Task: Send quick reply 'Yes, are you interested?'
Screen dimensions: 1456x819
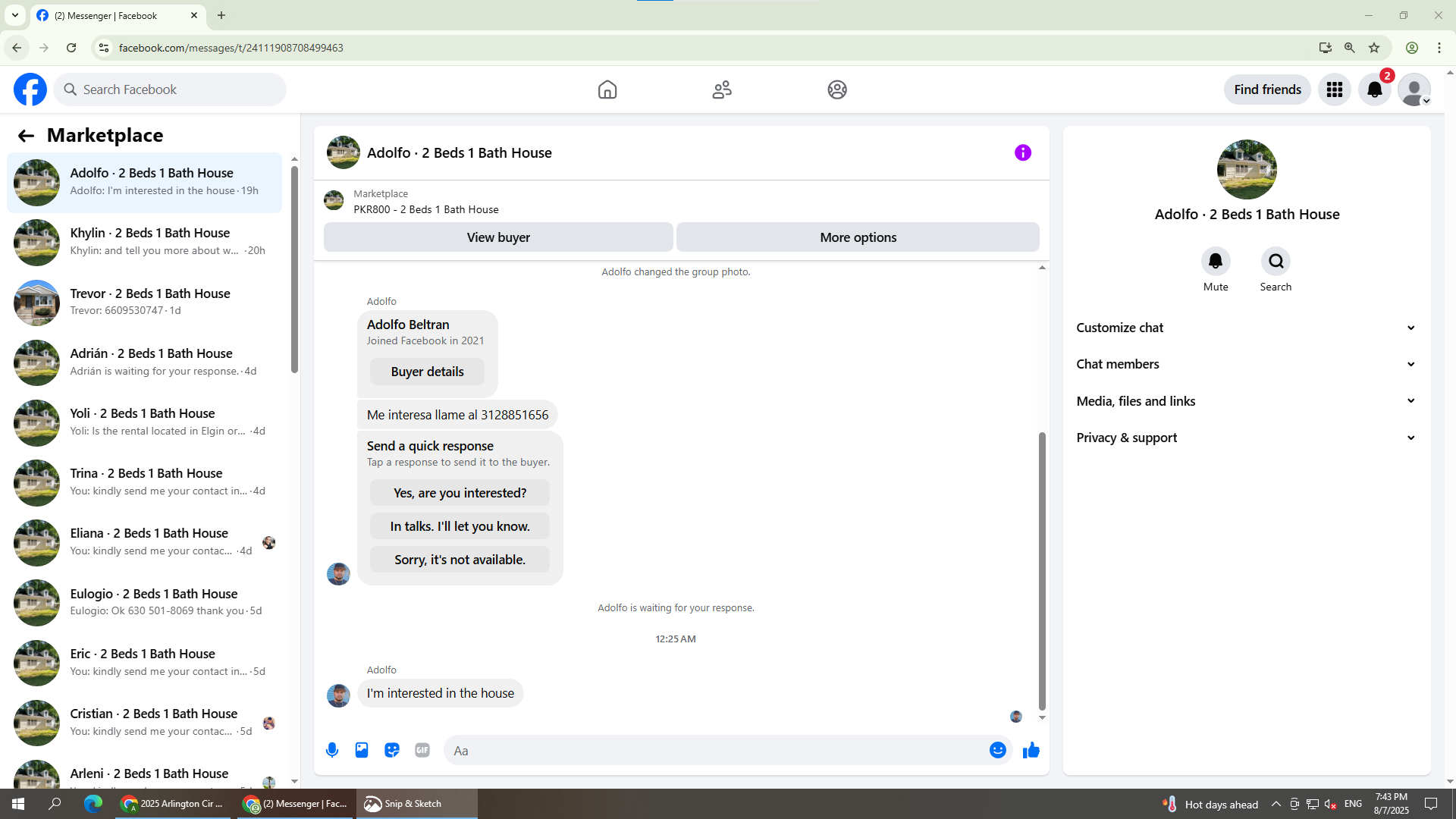Action: click(x=460, y=493)
